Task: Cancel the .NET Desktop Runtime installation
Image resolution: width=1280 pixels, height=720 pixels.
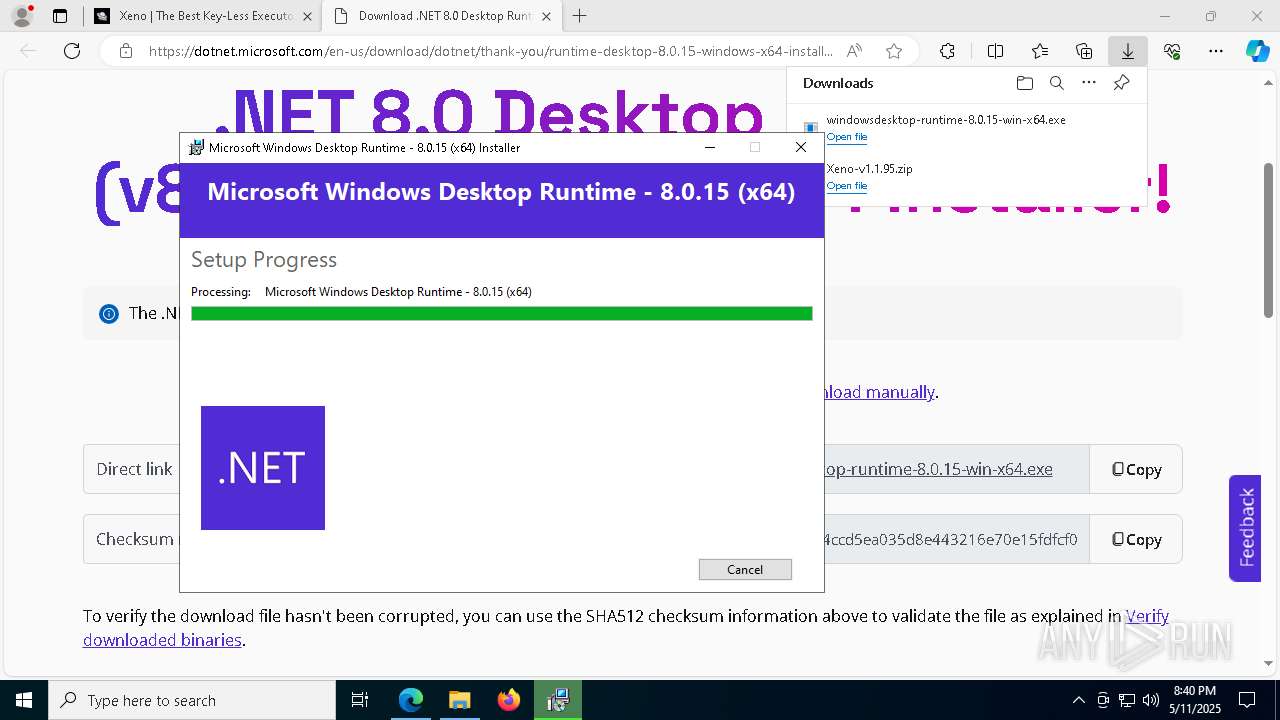Action: coord(745,569)
